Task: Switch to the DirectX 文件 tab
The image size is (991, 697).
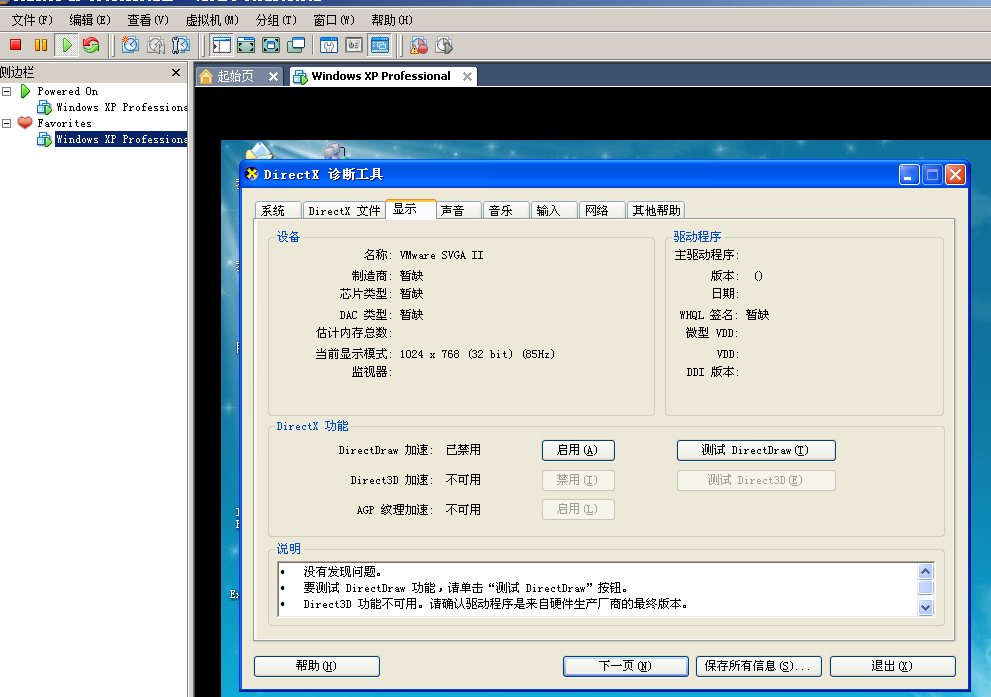Action: pos(344,210)
